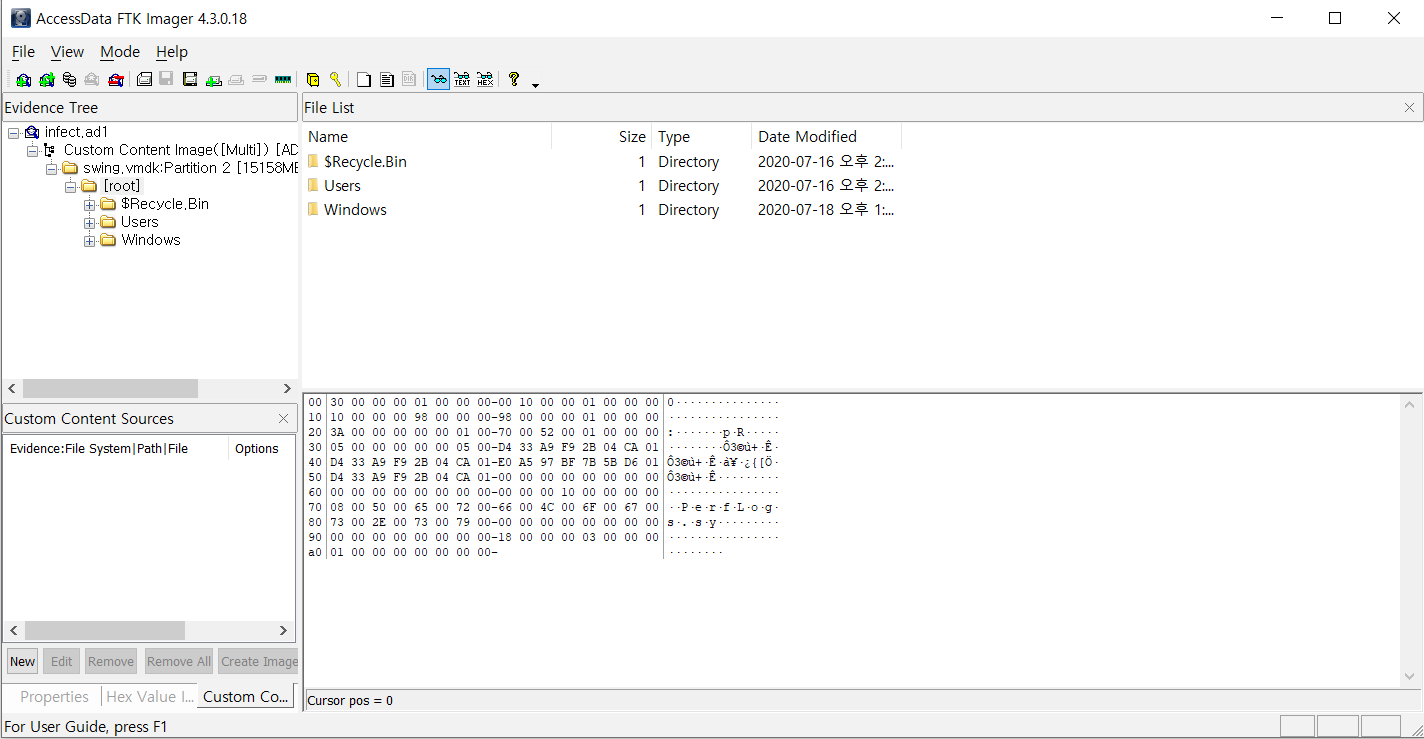
Task: Click Obtain Protected Files icon
Action: click(x=313, y=79)
